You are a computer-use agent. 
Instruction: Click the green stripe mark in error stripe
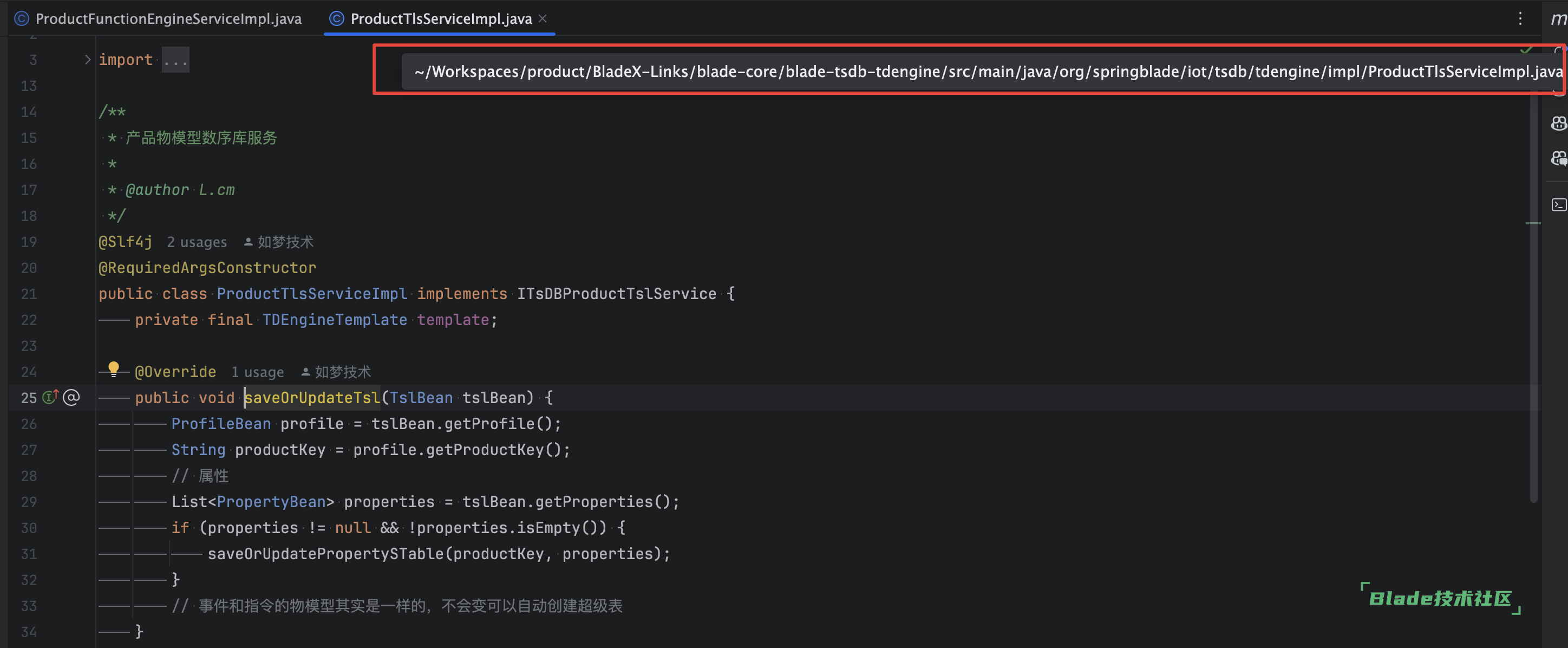[1533, 224]
